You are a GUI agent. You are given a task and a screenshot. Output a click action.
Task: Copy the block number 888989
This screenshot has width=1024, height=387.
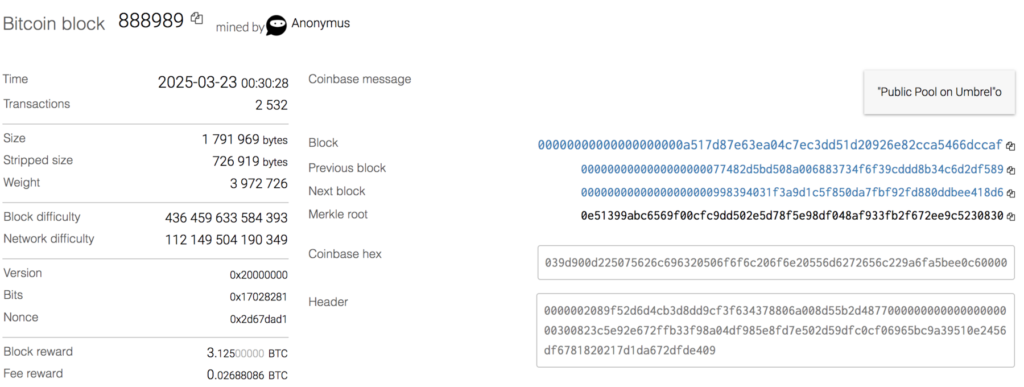pos(197,19)
